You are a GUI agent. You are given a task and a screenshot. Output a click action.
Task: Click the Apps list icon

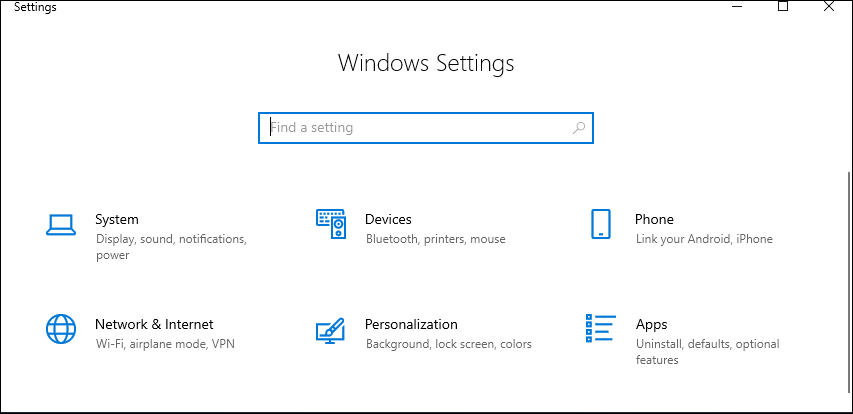[600, 328]
